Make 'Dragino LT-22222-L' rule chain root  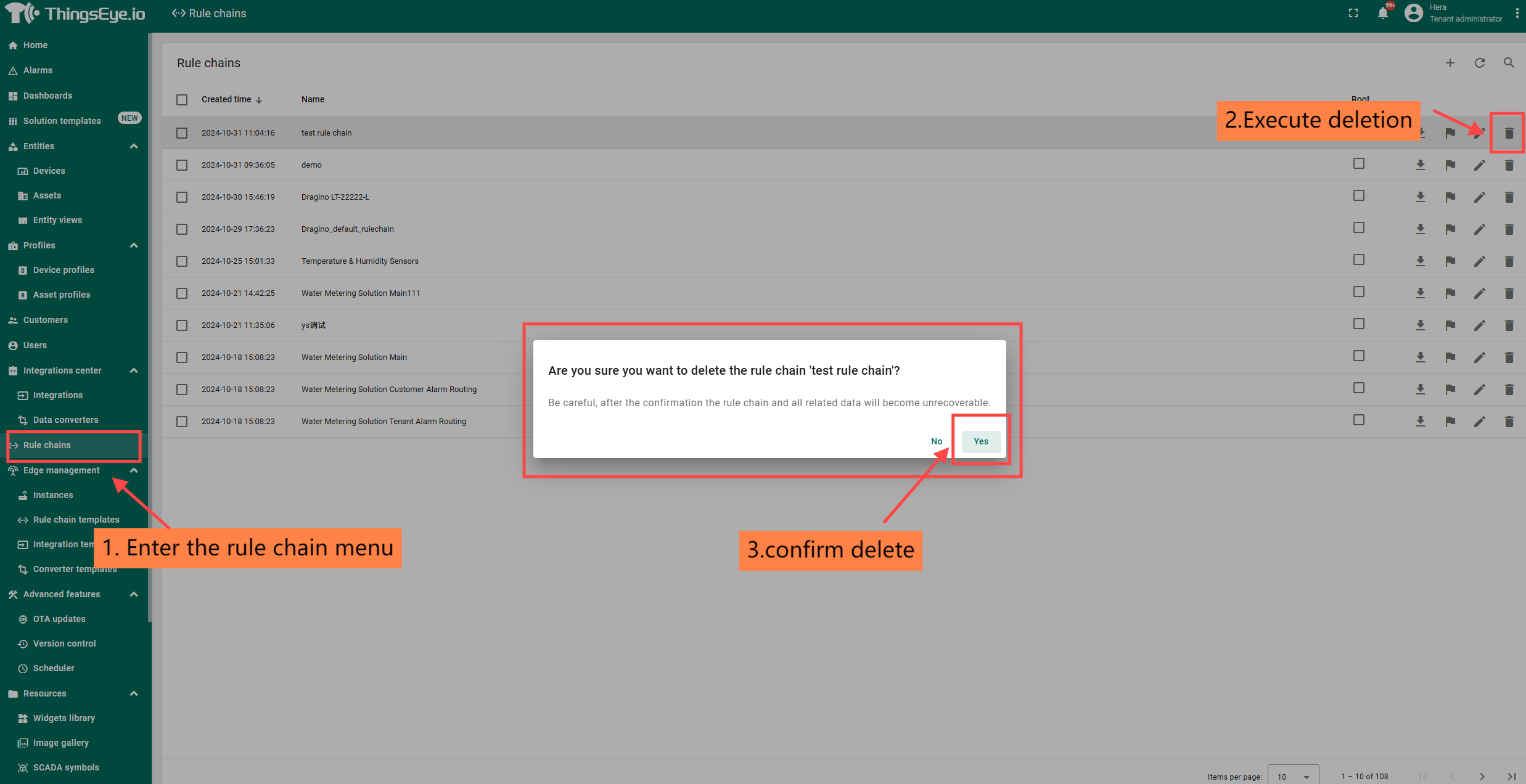coord(1450,197)
